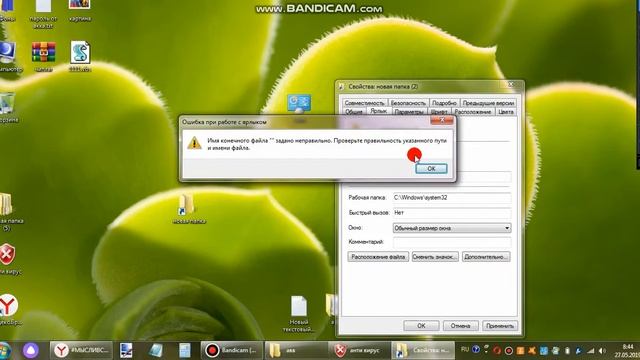Click 'Применить' in the Properties window
The height and width of the screenshot is (360, 640).
(x=500, y=326)
